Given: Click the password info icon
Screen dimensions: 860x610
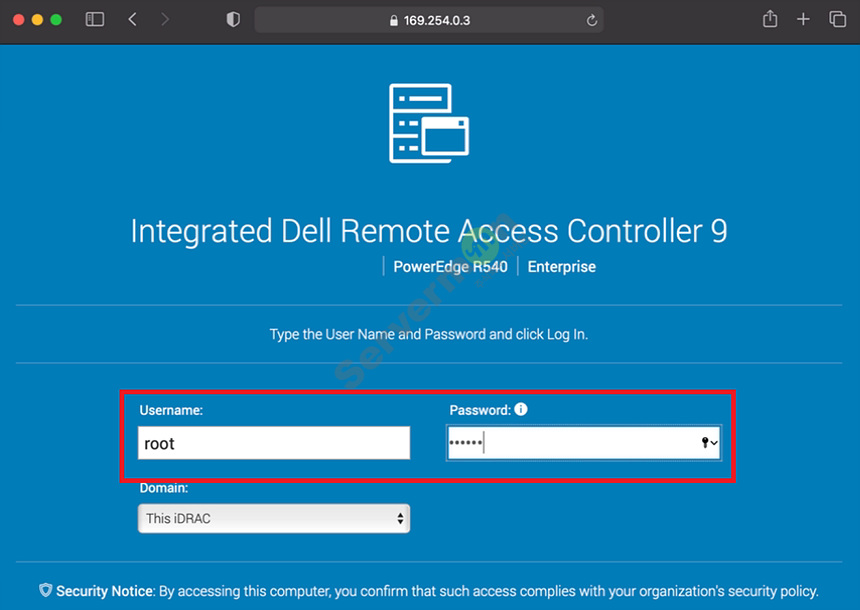Looking at the screenshot, I should click(x=521, y=409).
